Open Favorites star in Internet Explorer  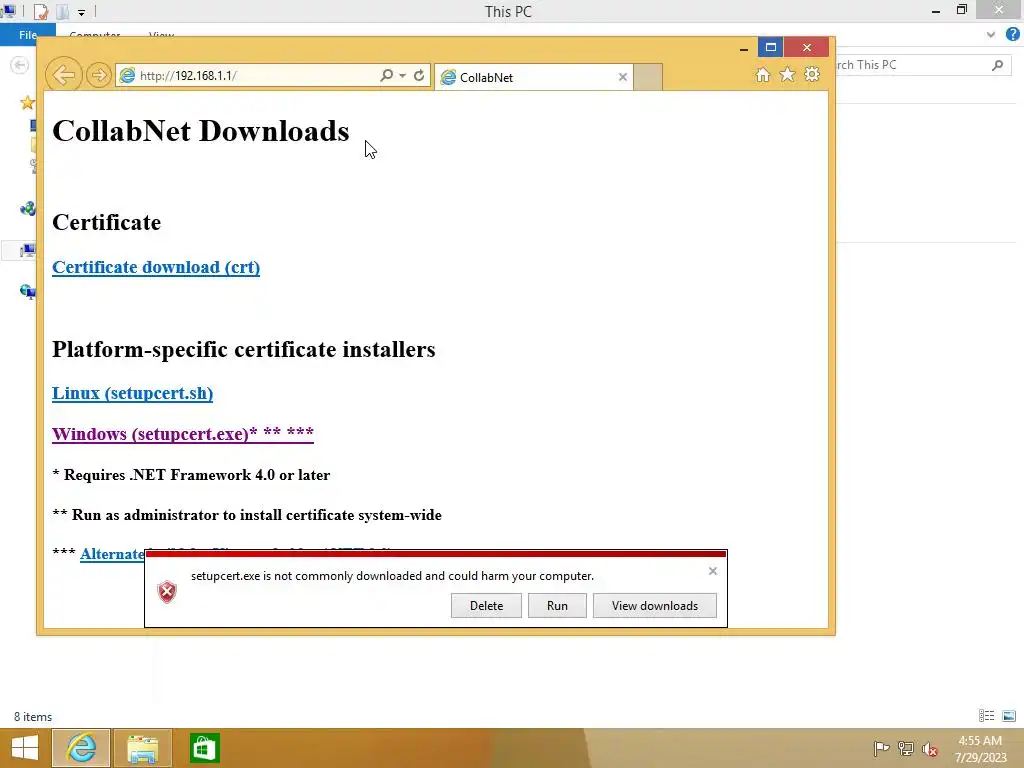coord(788,74)
